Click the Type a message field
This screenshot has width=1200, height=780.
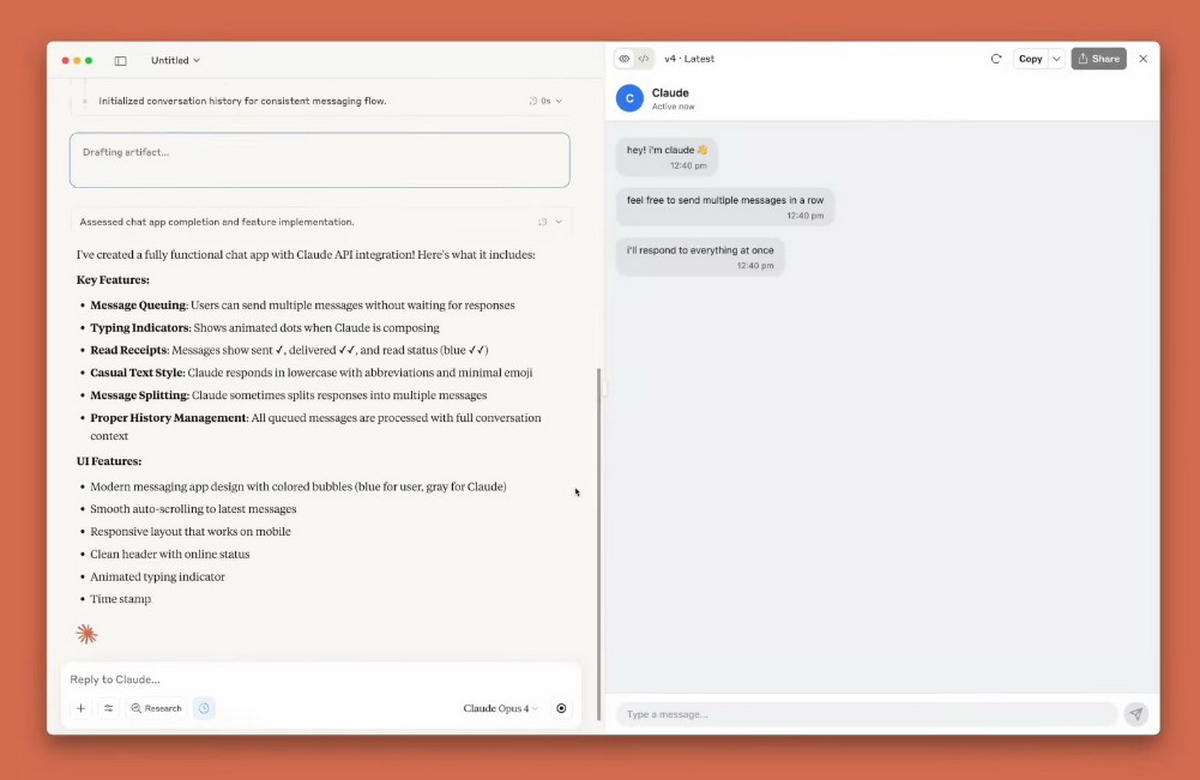(x=866, y=714)
